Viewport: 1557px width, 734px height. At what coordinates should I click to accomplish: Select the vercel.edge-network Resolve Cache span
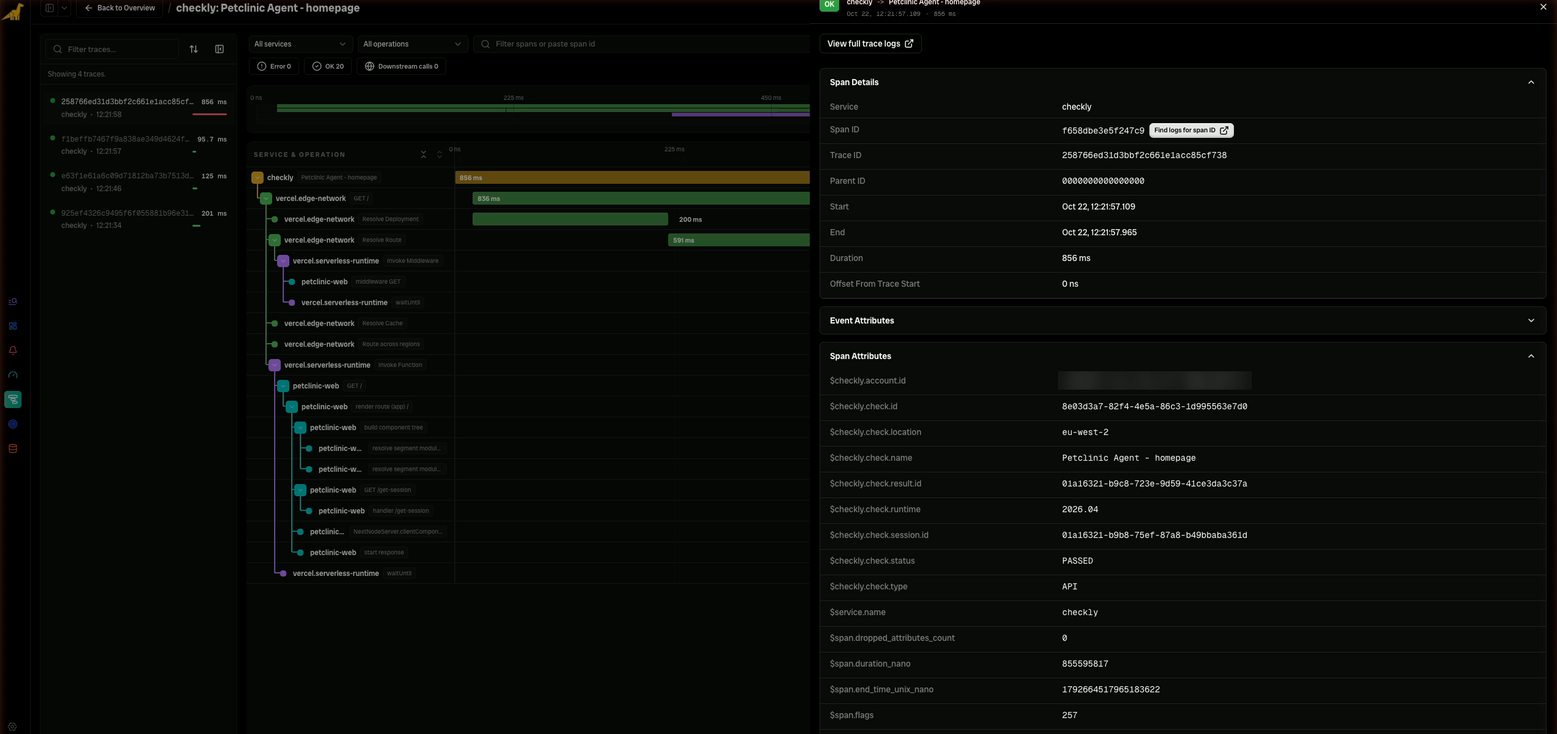click(350, 323)
